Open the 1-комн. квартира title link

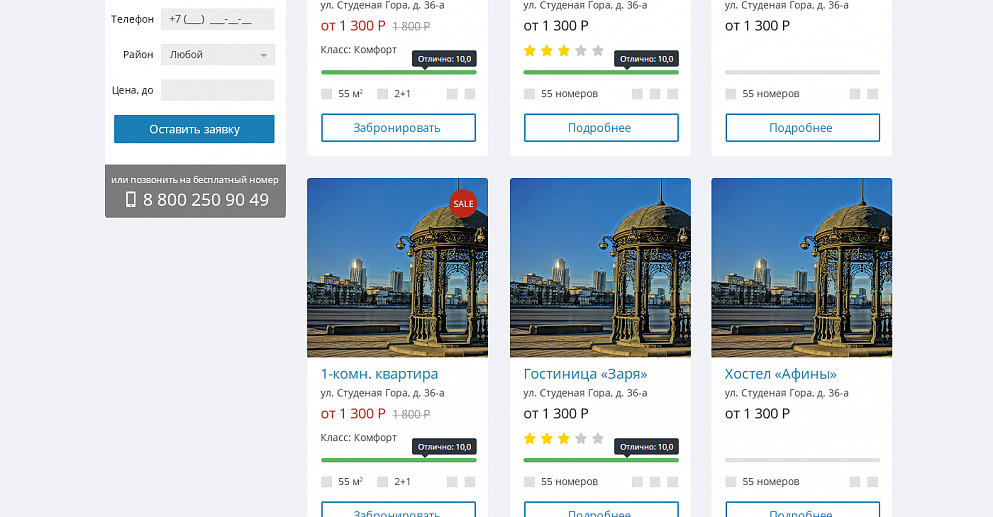pyautogui.click(x=379, y=374)
